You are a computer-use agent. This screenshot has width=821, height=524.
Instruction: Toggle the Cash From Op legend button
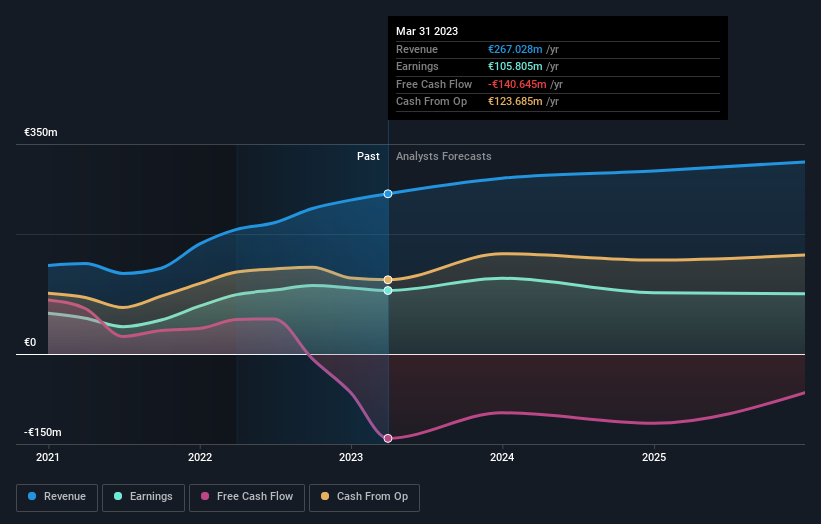[364, 497]
